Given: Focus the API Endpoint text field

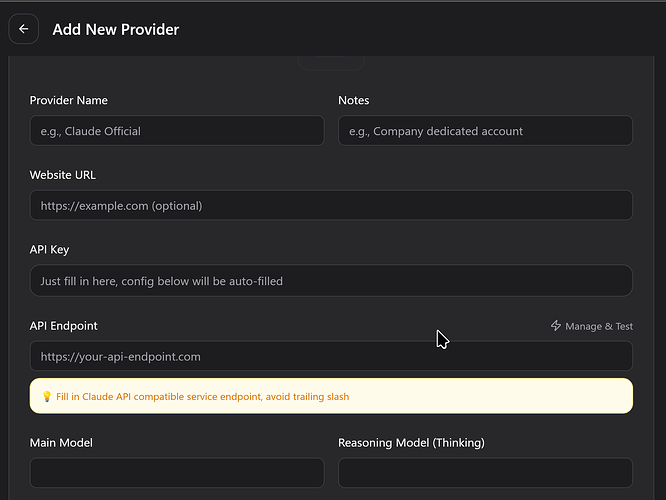Looking at the screenshot, I should [331, 356].
